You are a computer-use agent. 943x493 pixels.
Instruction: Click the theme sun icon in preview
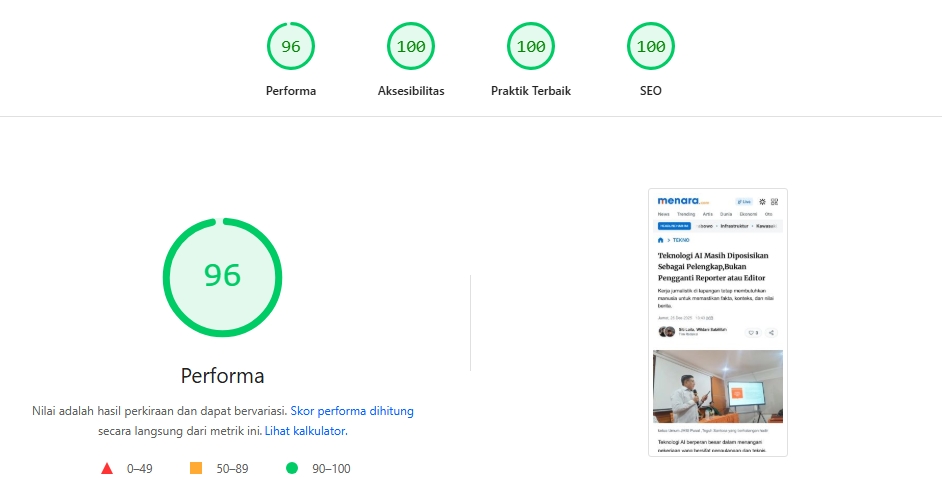coord(762,202)
